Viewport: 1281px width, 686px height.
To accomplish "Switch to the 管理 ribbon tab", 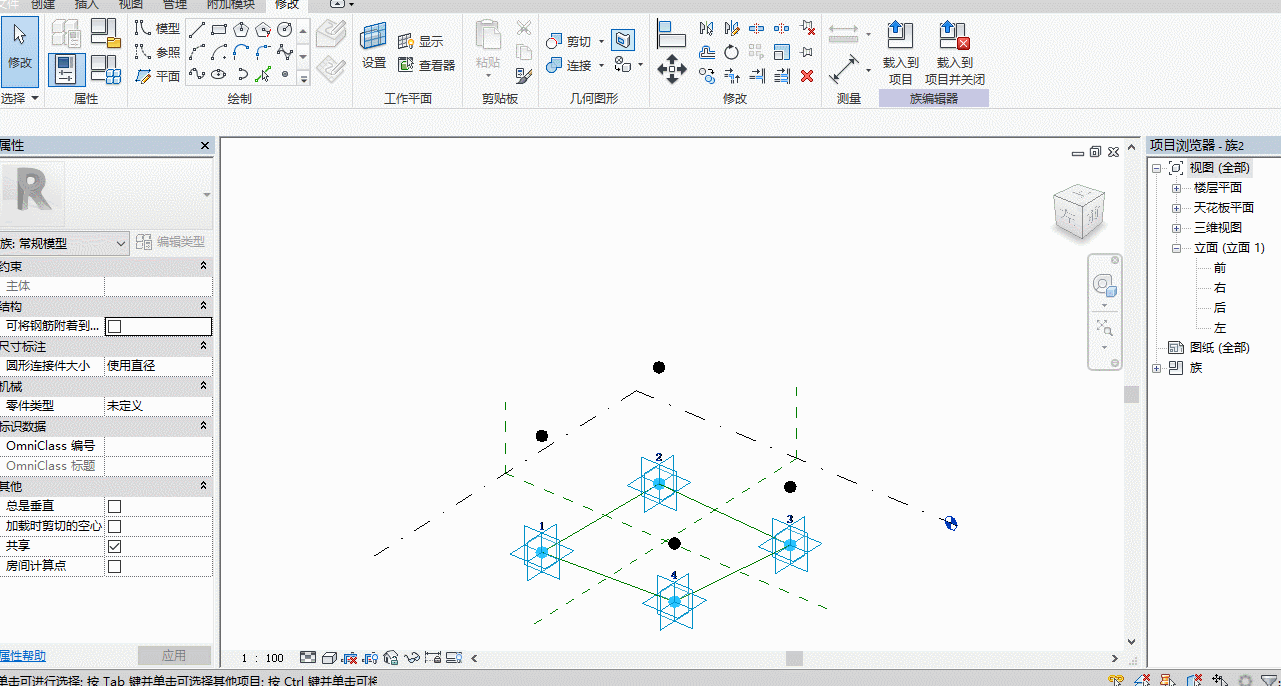I will 175,5.
